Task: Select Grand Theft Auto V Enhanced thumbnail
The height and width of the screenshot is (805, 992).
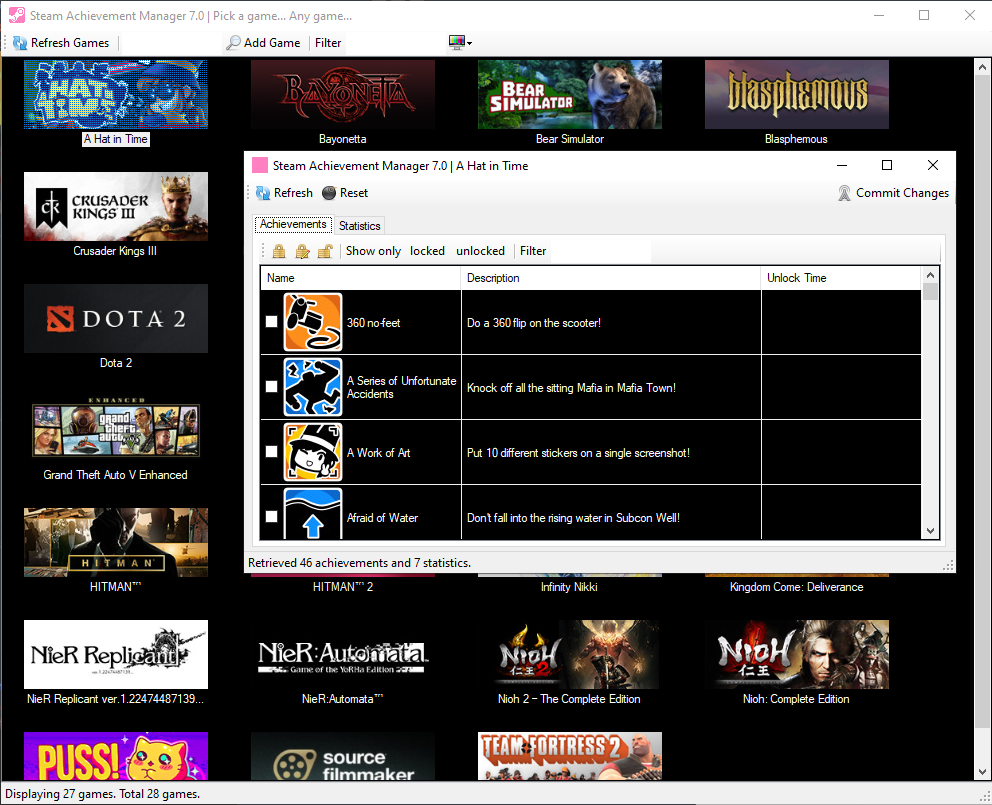Action: (116, 428)
